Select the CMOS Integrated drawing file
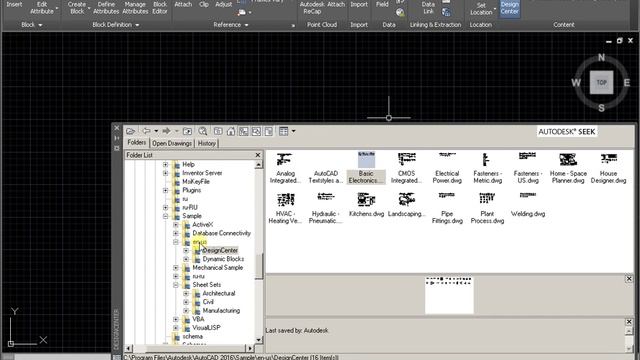 click(x=407, y=168)
